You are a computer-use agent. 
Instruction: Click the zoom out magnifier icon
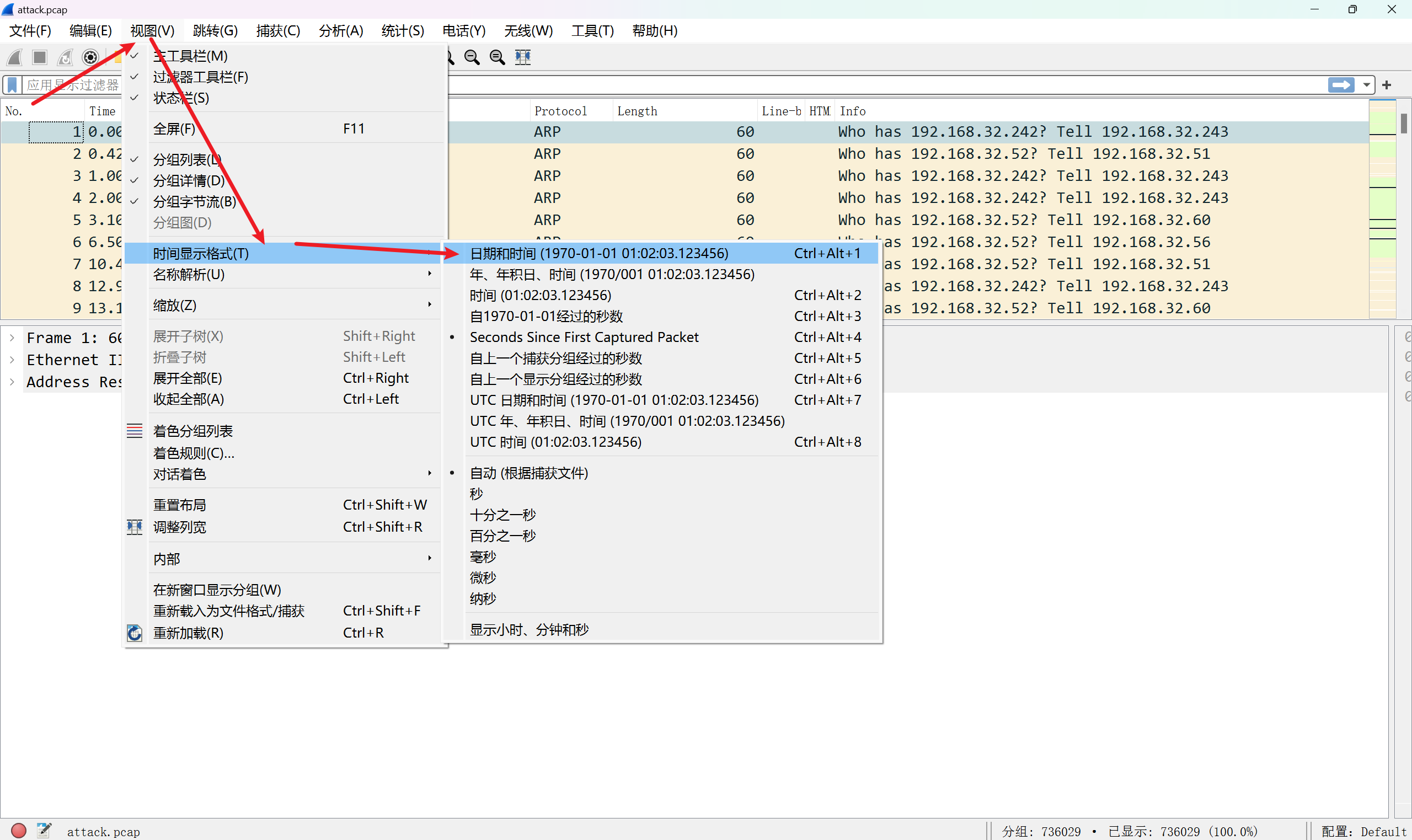472,57
